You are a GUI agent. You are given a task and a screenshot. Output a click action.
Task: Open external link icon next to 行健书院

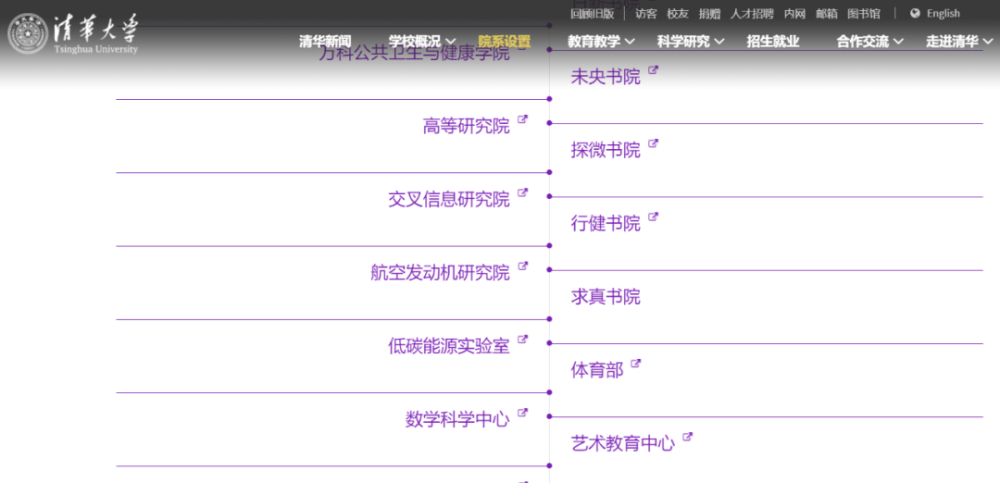[x=653, y=217]
